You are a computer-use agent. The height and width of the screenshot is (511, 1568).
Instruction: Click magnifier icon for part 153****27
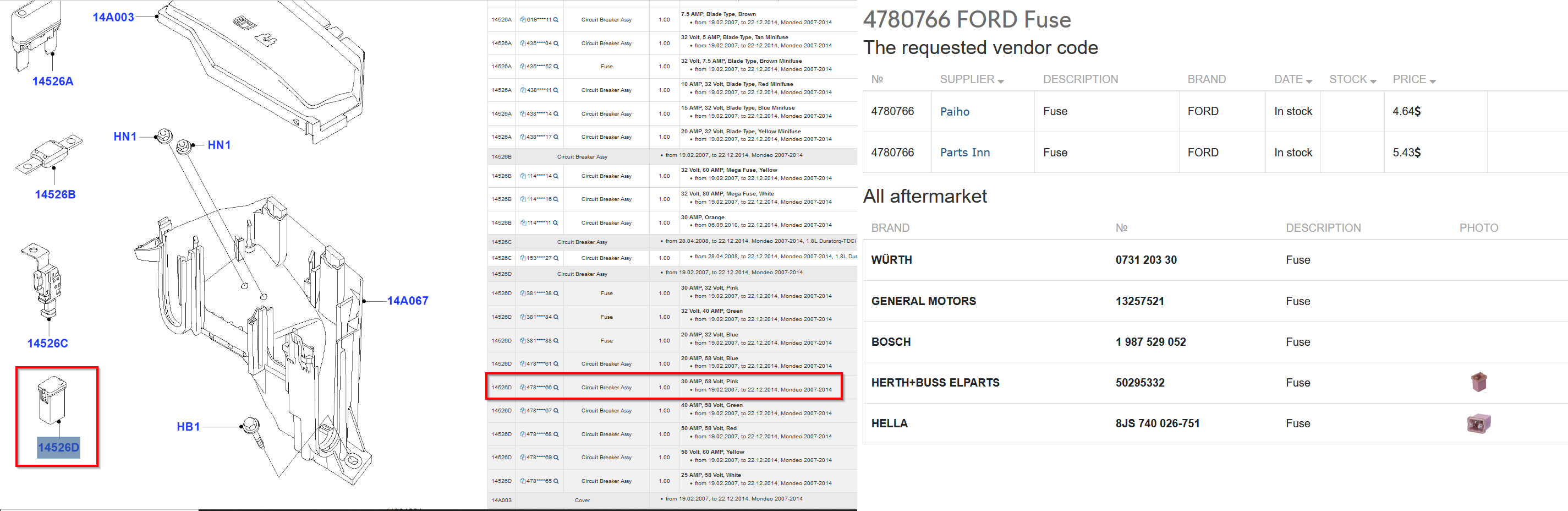(x=556, y=258)
